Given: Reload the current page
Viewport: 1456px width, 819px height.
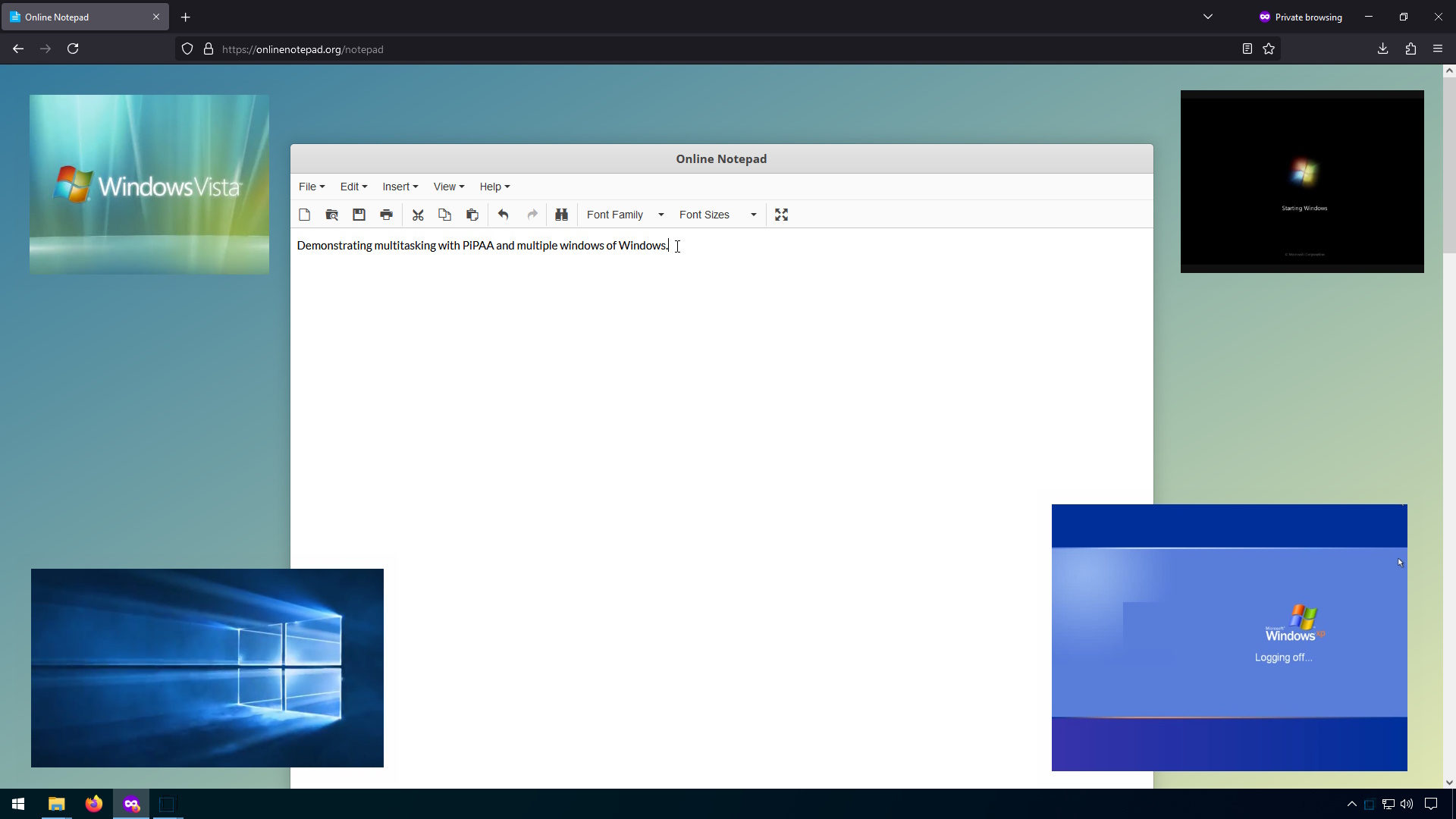Looking at the screenshot, I should pyautogui.click(x=73, y=49).
